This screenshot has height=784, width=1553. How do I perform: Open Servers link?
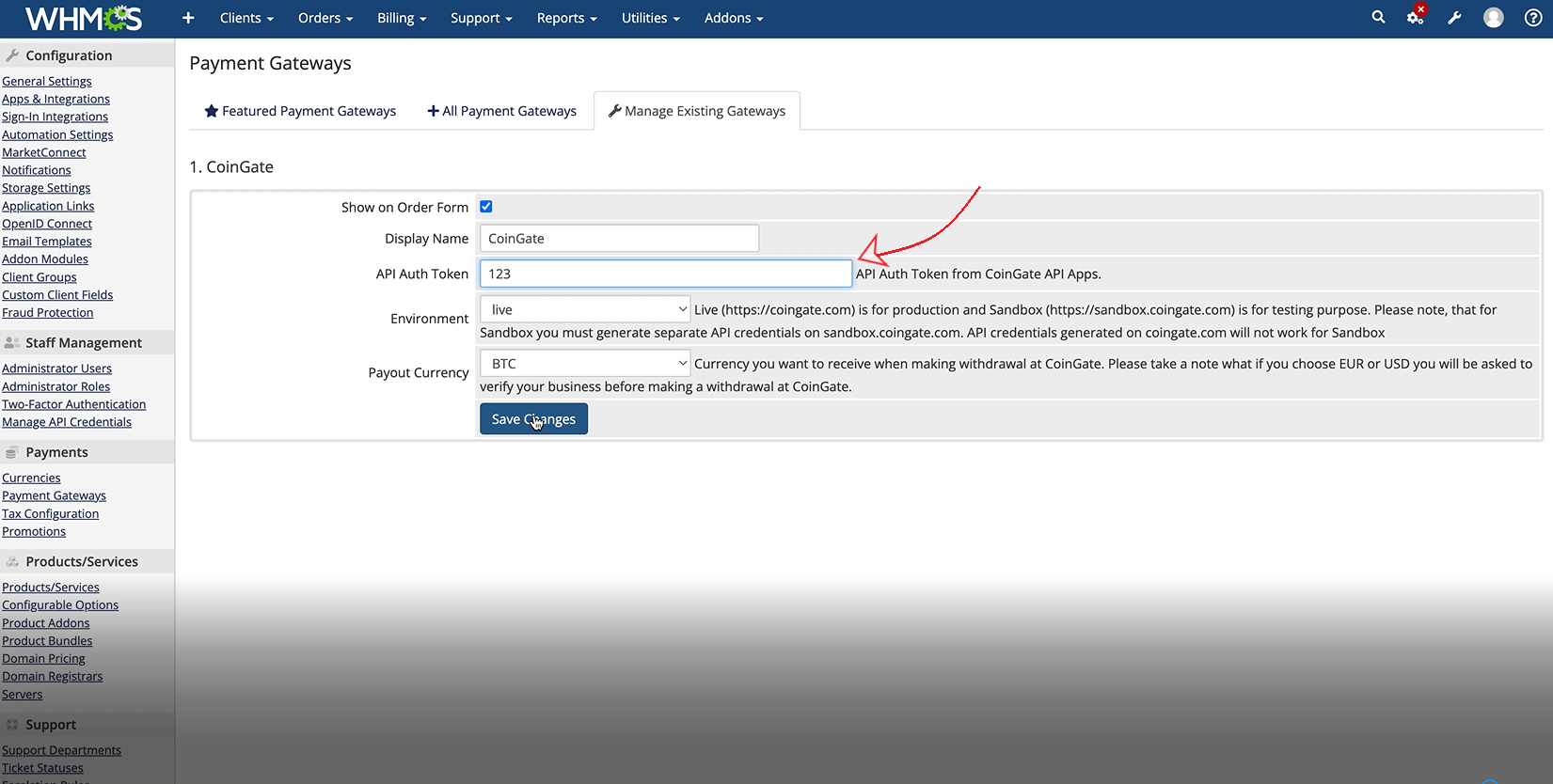tap(22, 695)
